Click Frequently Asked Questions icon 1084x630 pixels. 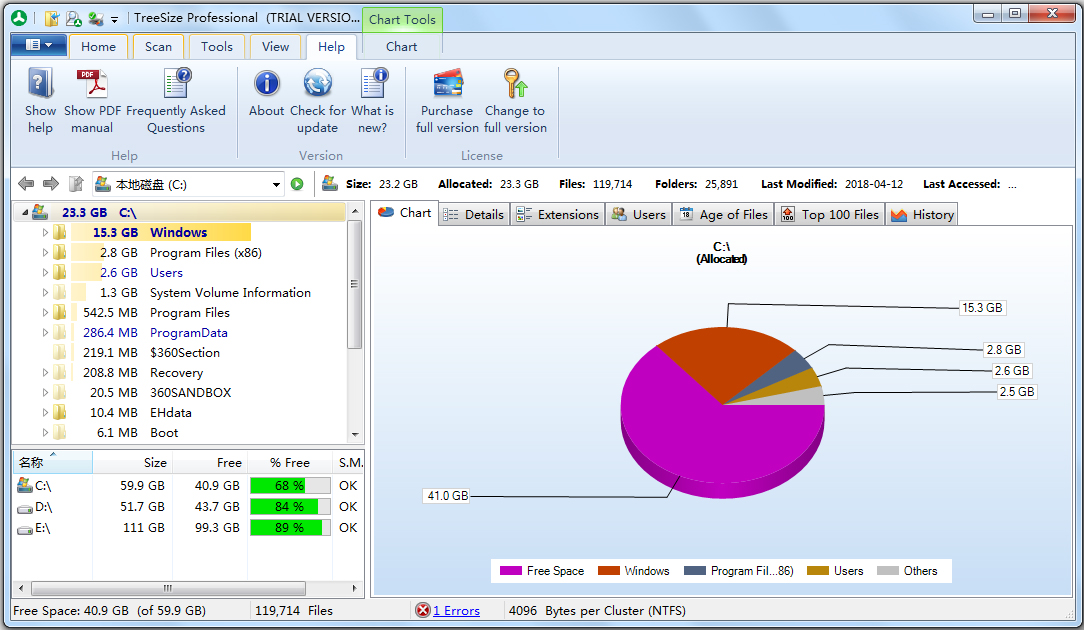tap(176, 83)
